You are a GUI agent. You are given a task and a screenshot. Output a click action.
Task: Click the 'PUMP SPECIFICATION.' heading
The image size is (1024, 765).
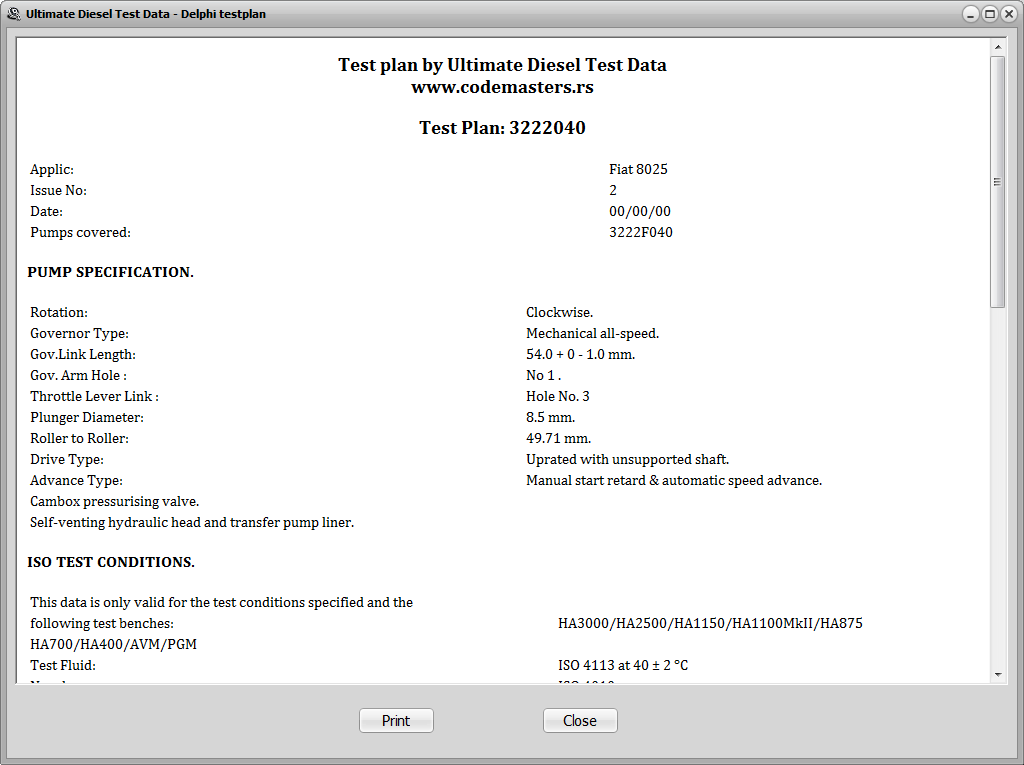[x=110, y=272]
